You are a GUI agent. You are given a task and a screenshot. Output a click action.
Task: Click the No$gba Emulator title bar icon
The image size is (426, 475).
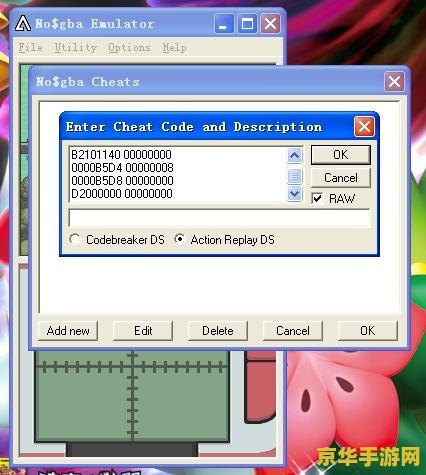(23, 24)
